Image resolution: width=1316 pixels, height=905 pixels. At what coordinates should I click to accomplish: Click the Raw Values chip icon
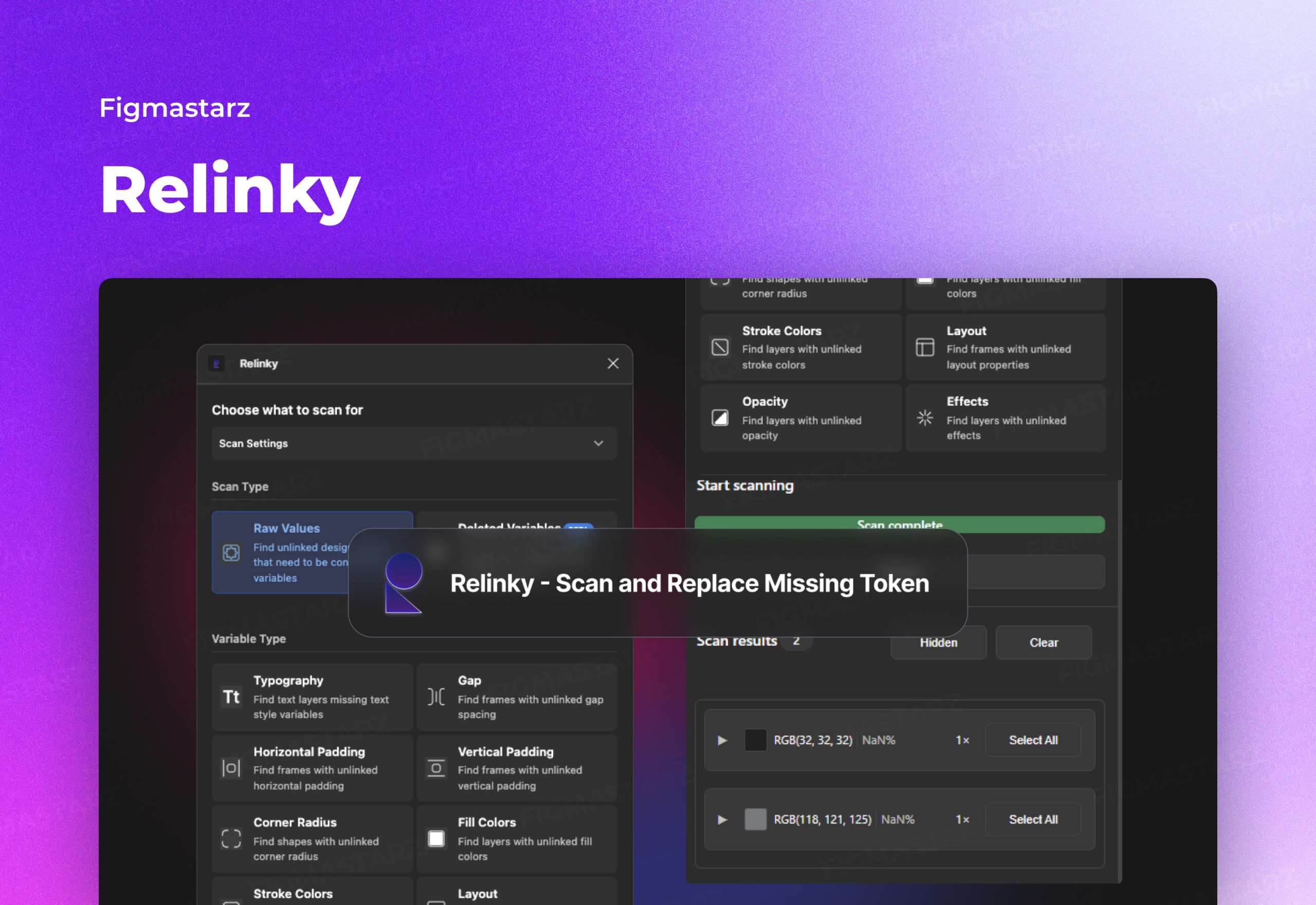pyautogui.click(x=231, y=552)
